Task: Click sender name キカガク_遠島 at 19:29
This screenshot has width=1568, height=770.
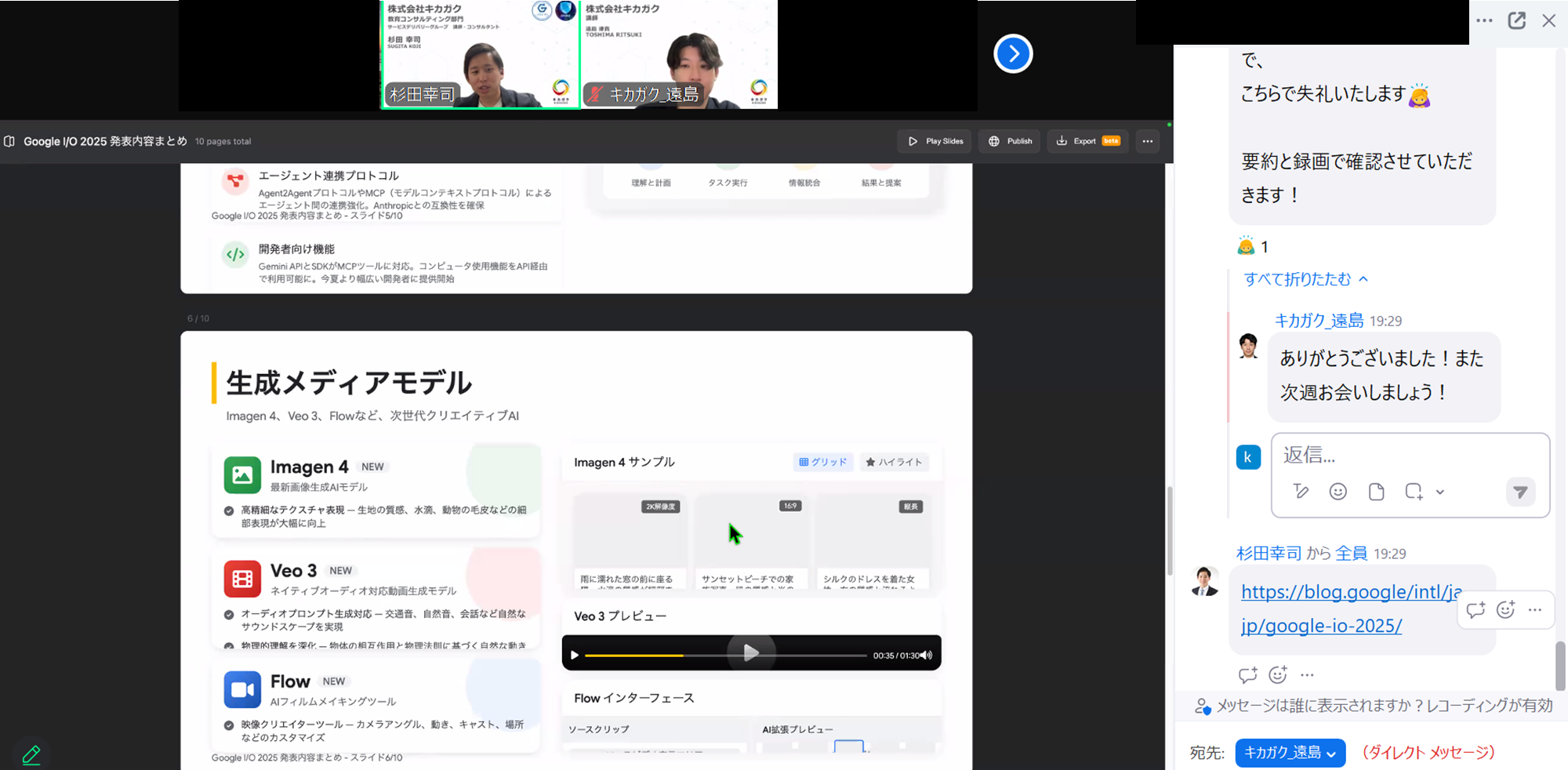Action: point(1319,321)
